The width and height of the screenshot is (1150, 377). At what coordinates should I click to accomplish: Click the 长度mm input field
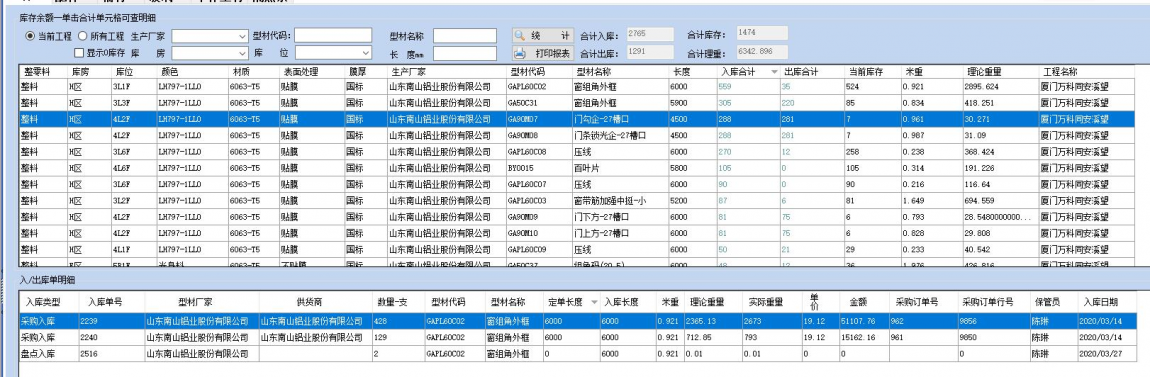click(465, 53)
